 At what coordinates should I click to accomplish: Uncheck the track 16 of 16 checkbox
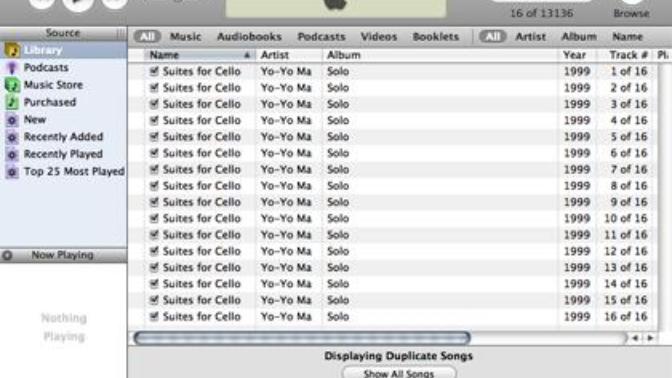coord(154,316)
